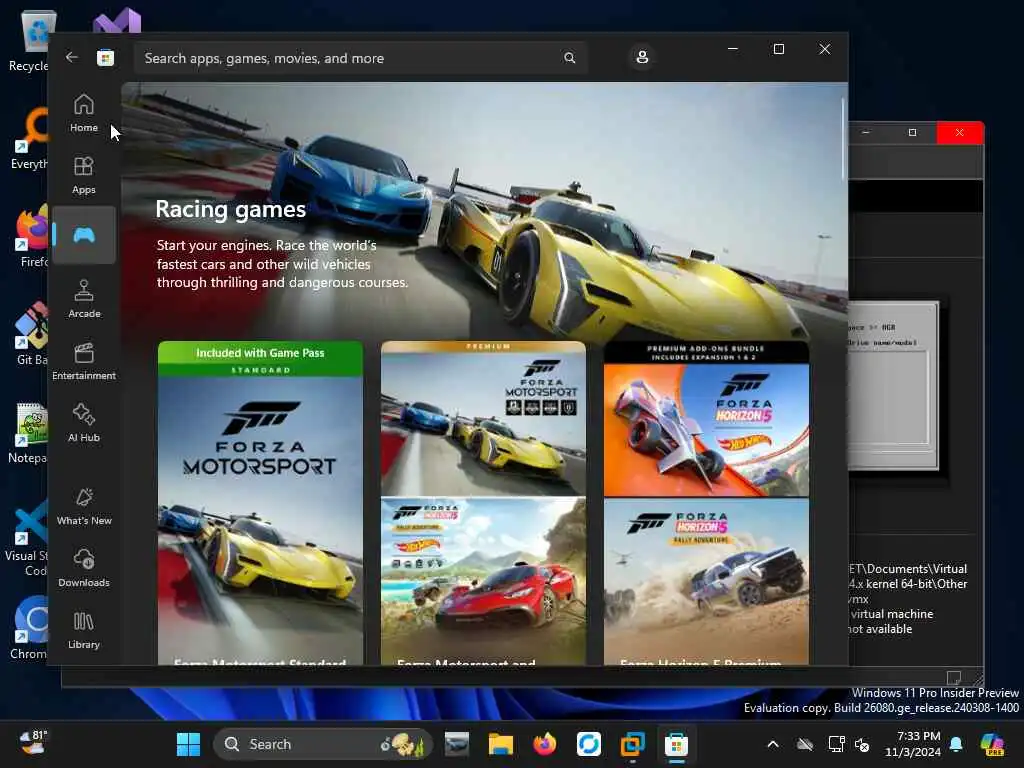Viewport: 1024px width, 768px height.
Task: Click the muted volume tray icon
Action: tap(862, 744)
